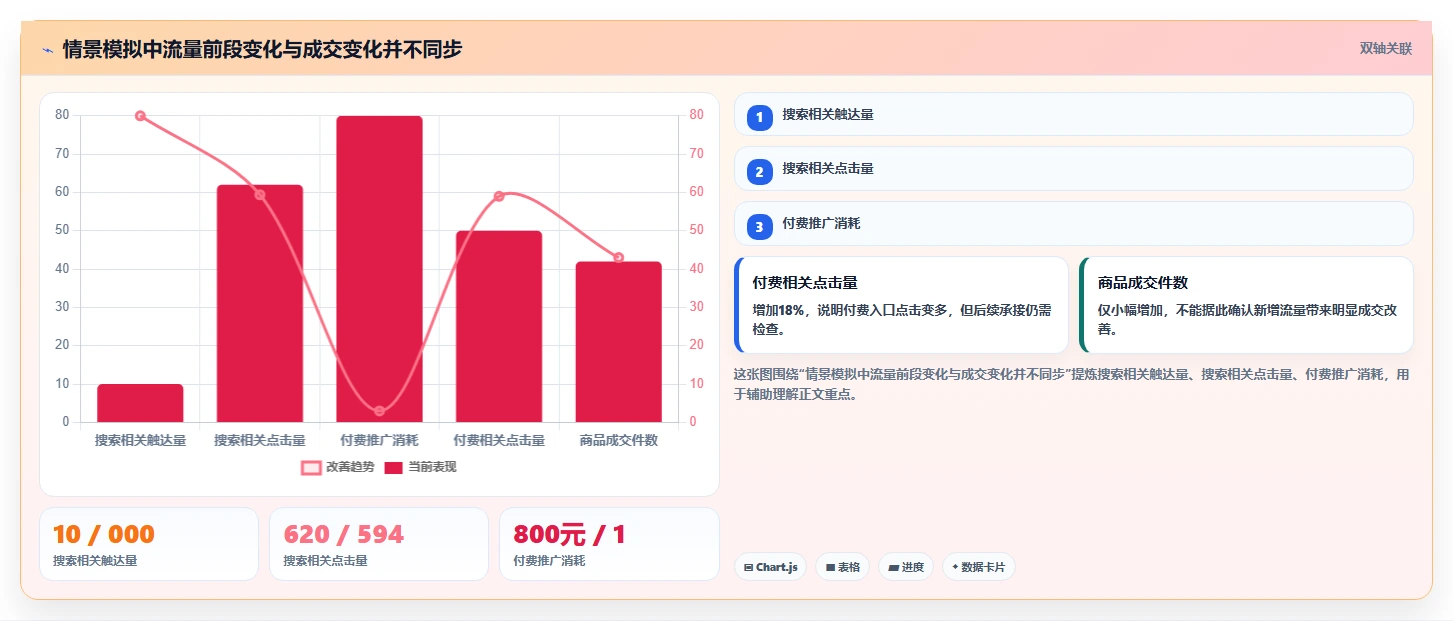Click the title 情景模拟中流量前段变化与成交变化并不同步
1453x621 pixels.
tap(262, 49)
